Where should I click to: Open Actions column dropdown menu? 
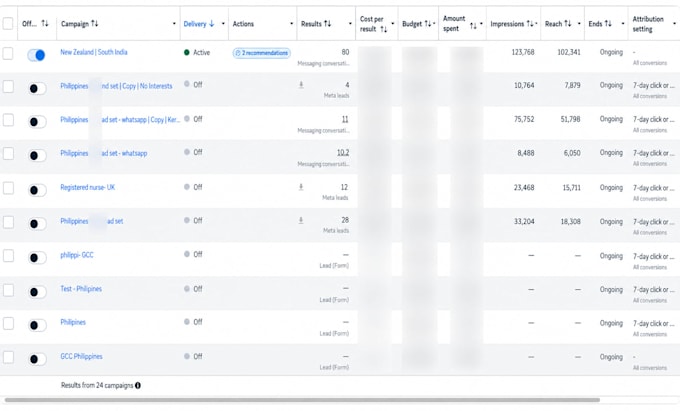tap(291, 23)
